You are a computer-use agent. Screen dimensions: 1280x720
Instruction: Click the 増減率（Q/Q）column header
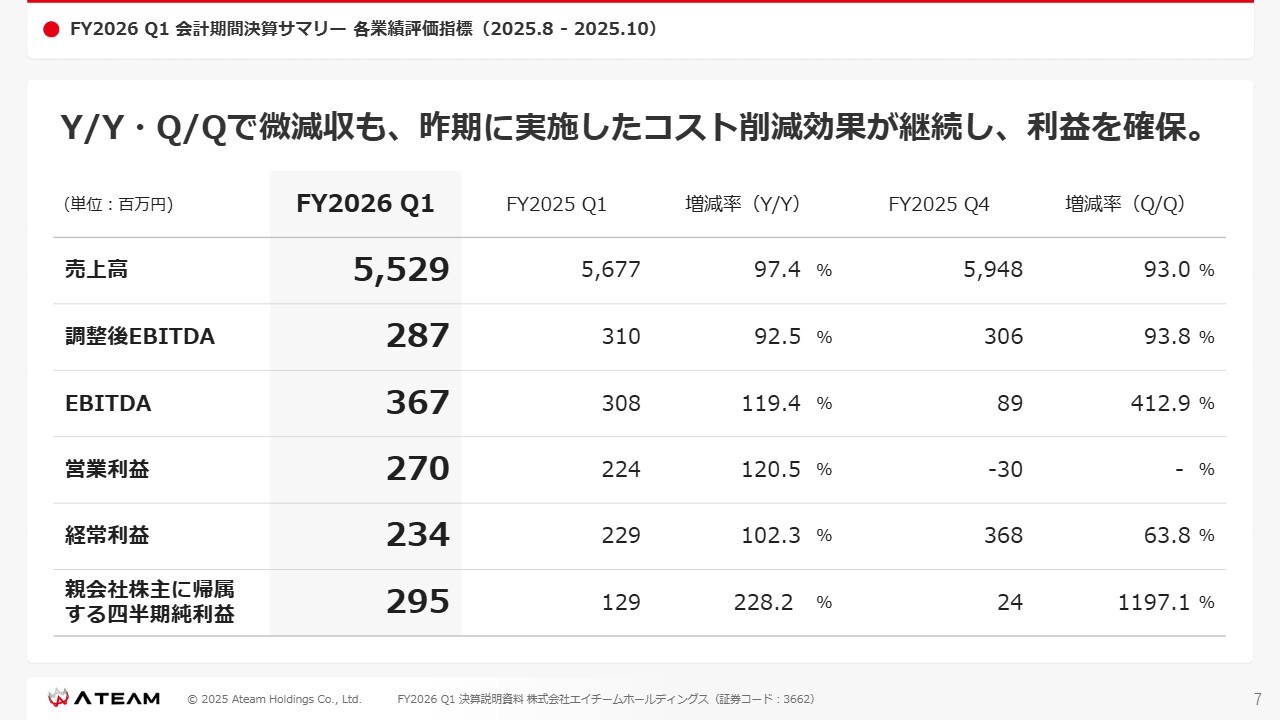coord(1124,204)
